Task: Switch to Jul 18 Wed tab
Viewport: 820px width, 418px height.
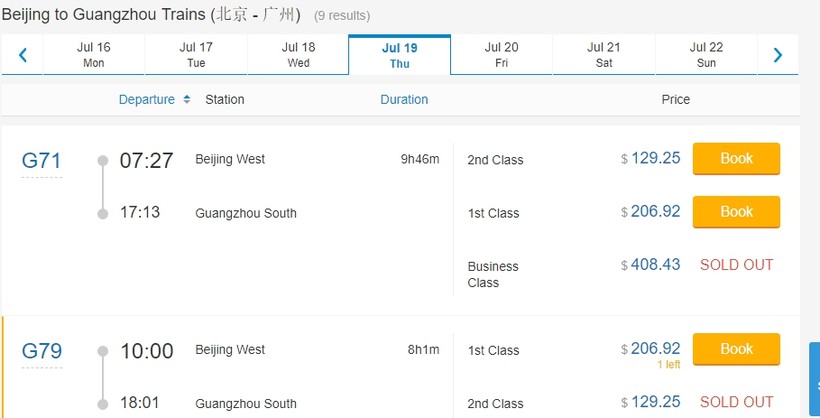Action: pyautogui.click(x=298, y=55)
